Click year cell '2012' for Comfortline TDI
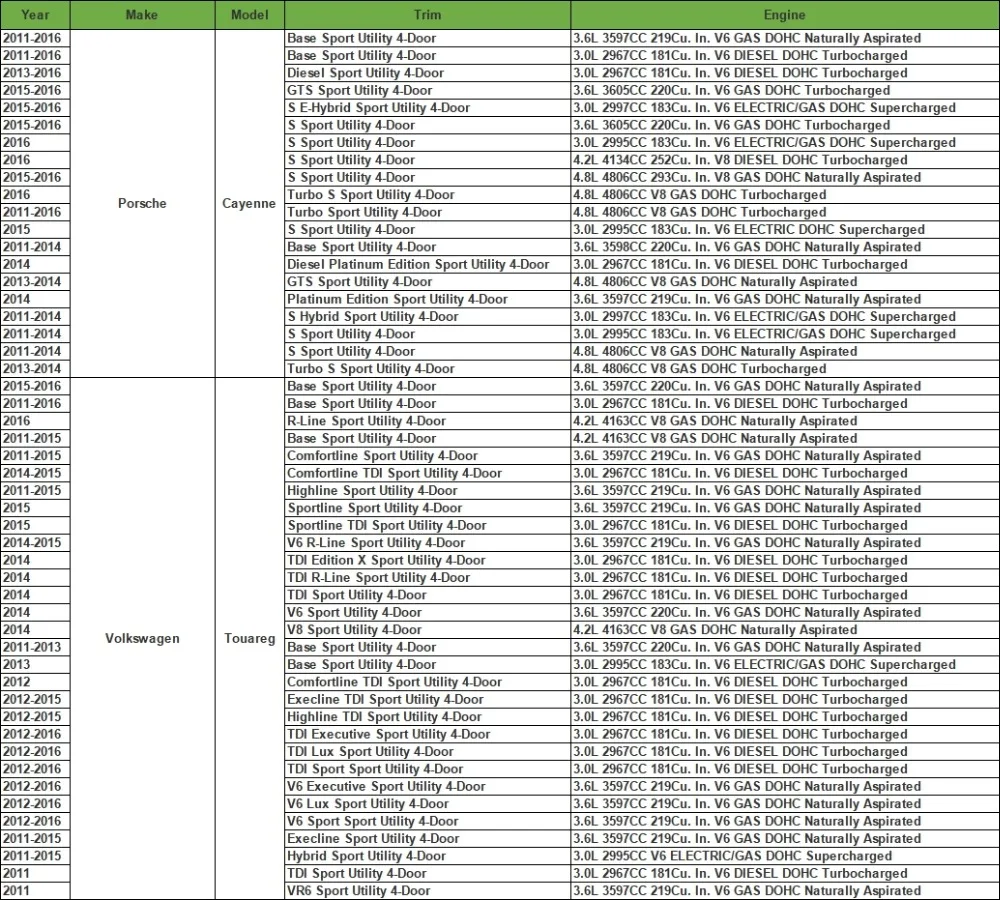Viewport: 1000px width, 900px height. pos(35,682)
